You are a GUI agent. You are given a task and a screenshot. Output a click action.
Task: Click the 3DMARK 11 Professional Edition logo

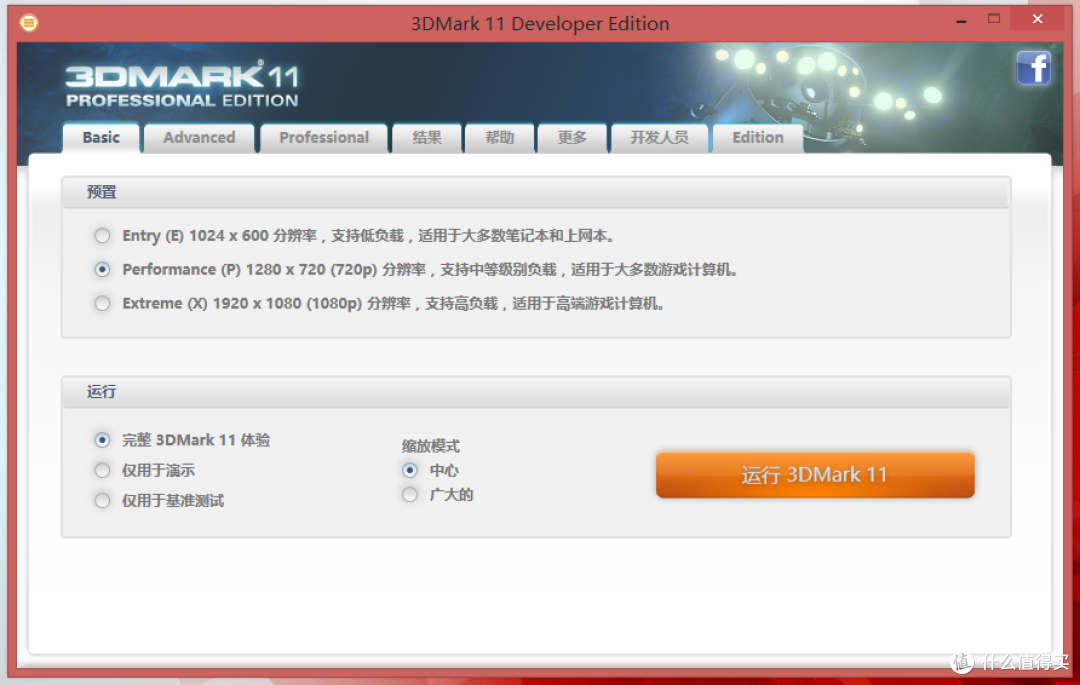click(x=183, y=84)
